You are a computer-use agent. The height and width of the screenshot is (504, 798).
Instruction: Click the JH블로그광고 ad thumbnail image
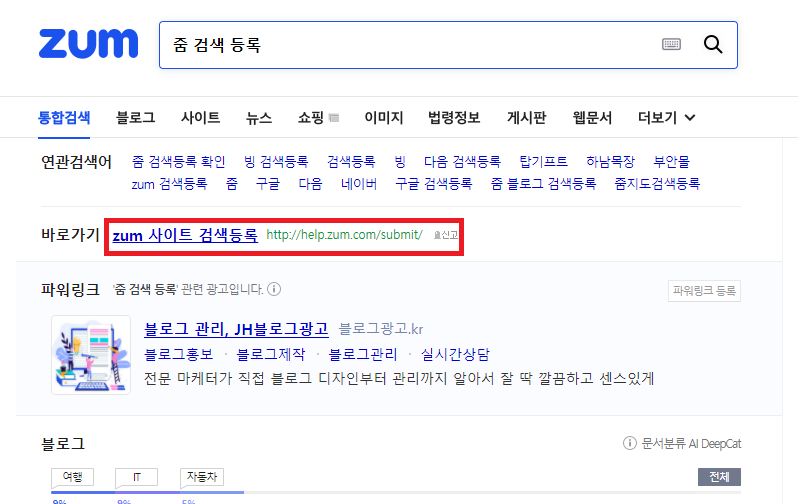coord(91,355)
